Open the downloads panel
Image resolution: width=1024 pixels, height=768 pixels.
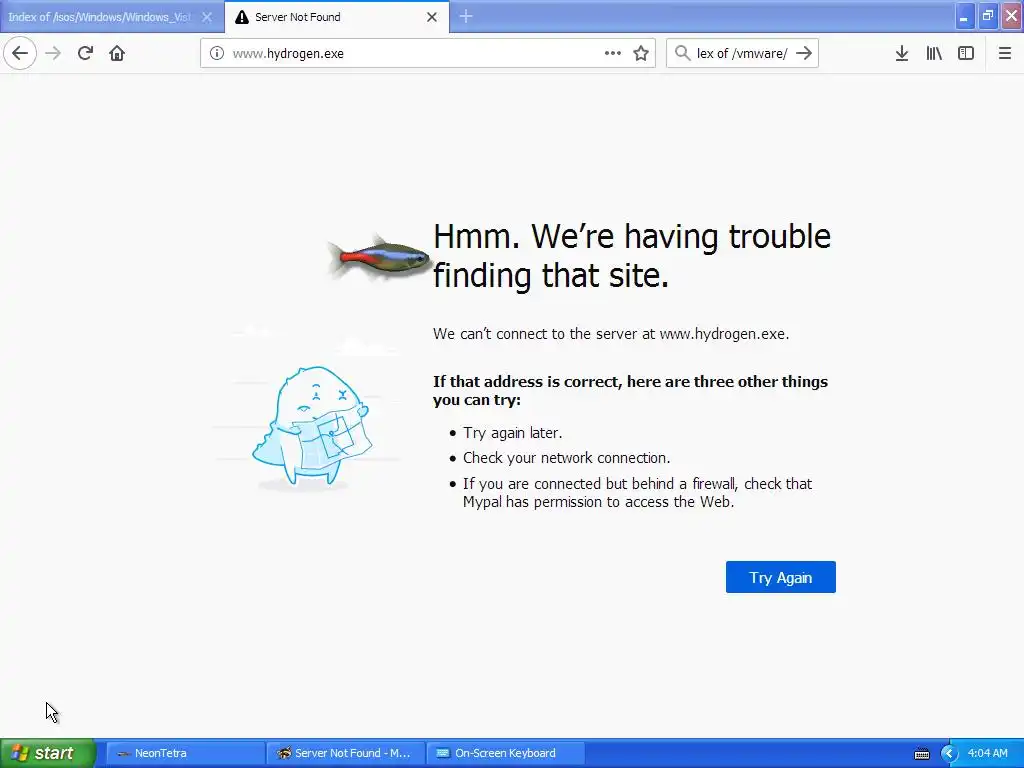[x=902, y=54]
